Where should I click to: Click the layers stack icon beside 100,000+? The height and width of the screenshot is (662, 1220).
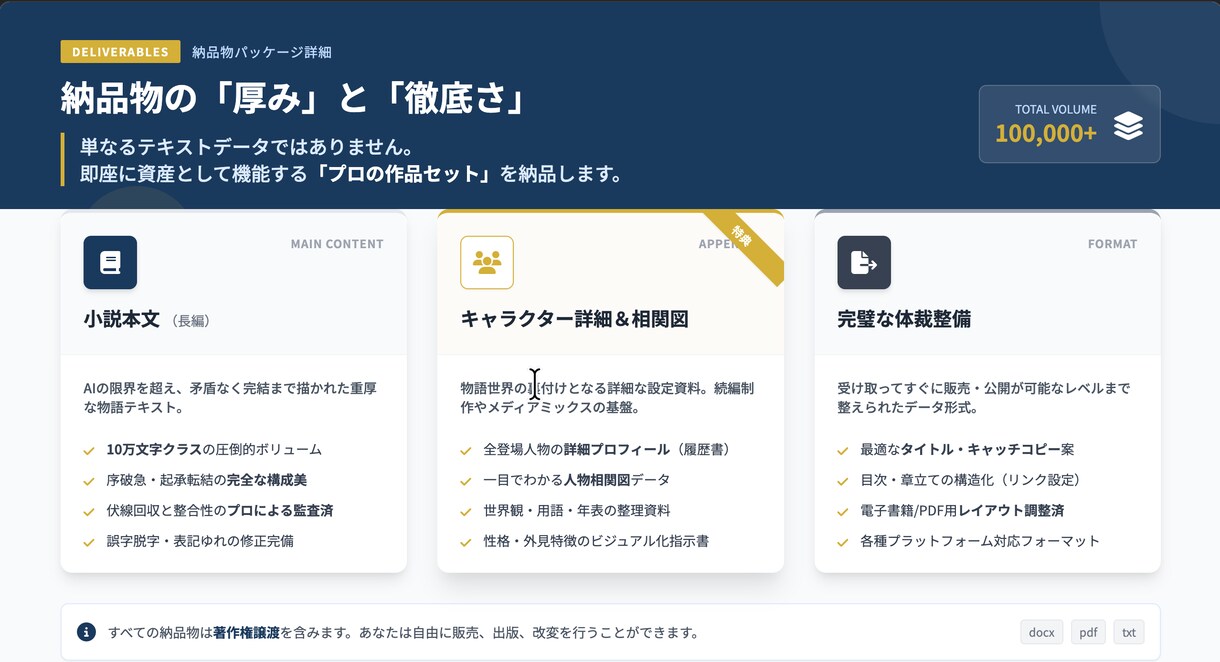(1128, 125)
